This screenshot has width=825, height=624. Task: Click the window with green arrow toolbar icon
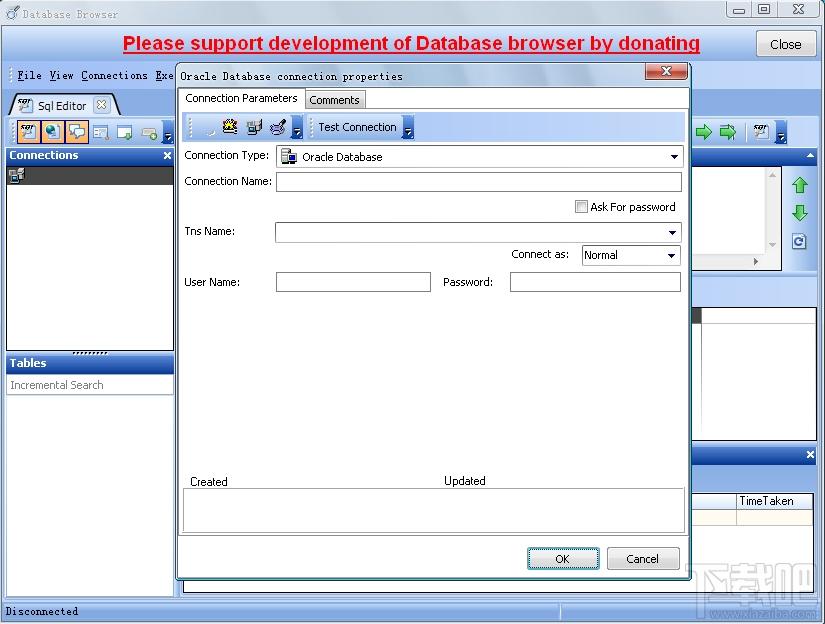[125, 133]
